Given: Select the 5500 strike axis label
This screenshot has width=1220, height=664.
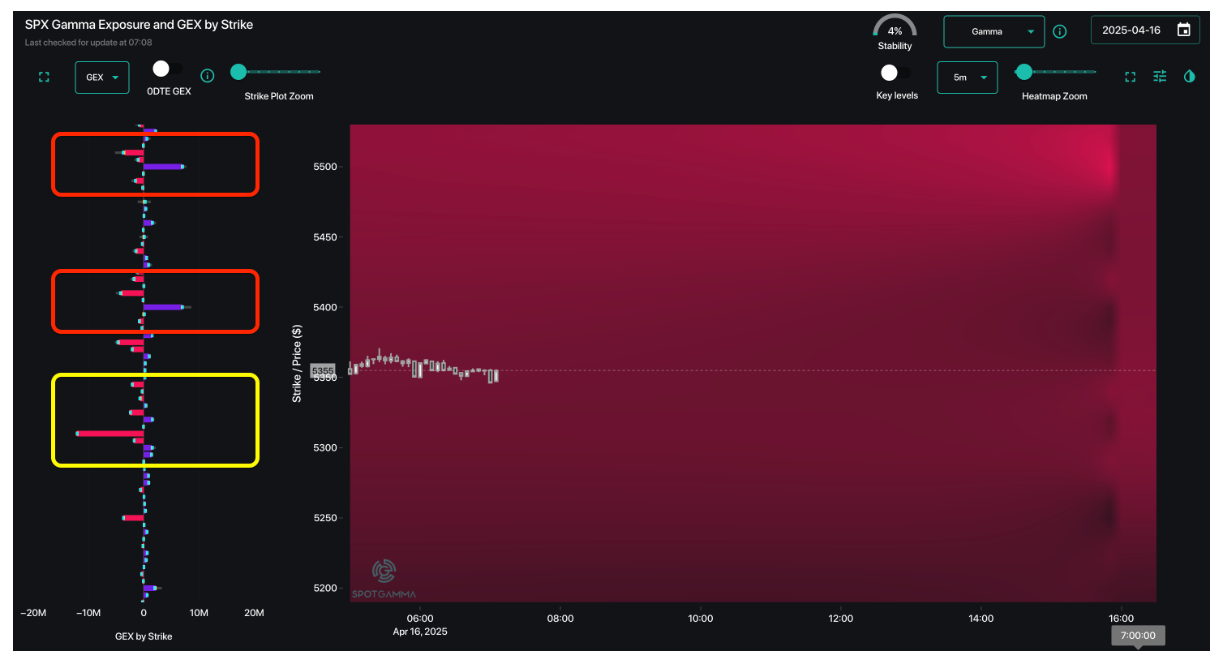Looking at the screenshot, I should tap(325, 166).
